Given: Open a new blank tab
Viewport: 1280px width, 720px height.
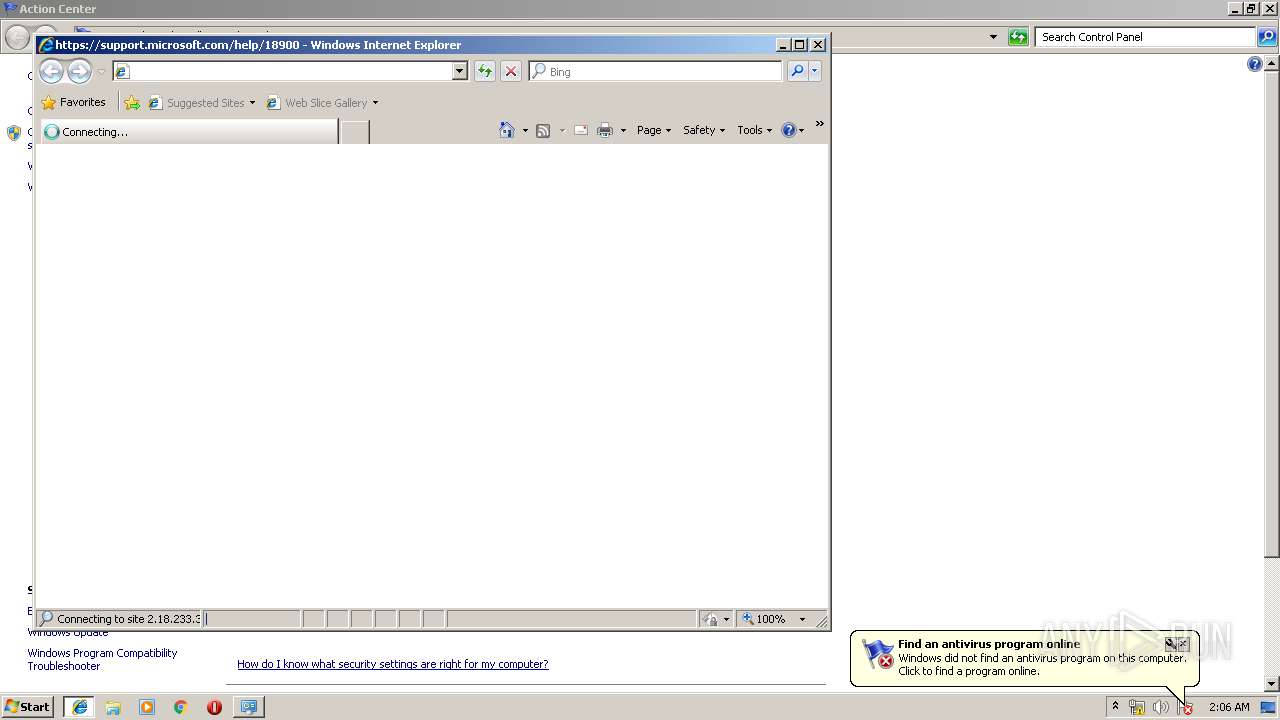Looking at the screenshot, I should point(354,132).
